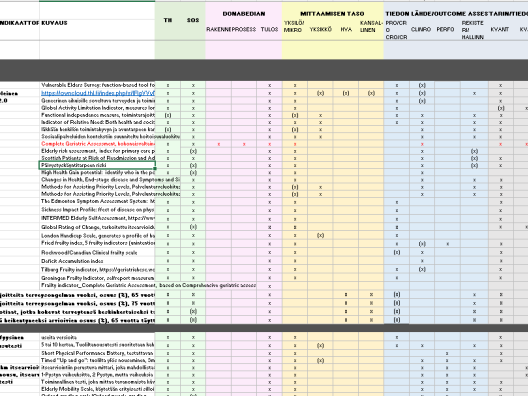The height and width of the screenshot is (396, 528).
Task: Select the High Health Gain potential cell
Action: 97,173
